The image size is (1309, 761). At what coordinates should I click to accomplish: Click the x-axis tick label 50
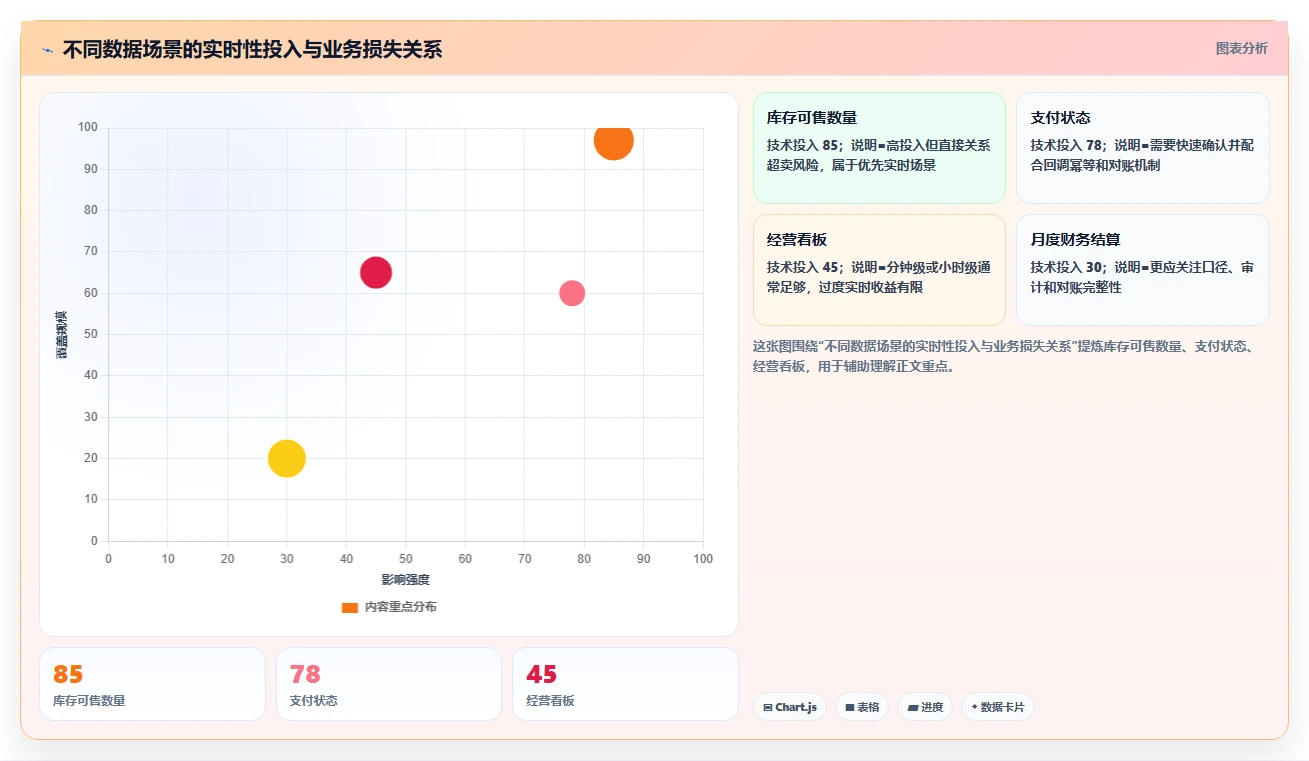pyautogui.click(x=405, y=559)
